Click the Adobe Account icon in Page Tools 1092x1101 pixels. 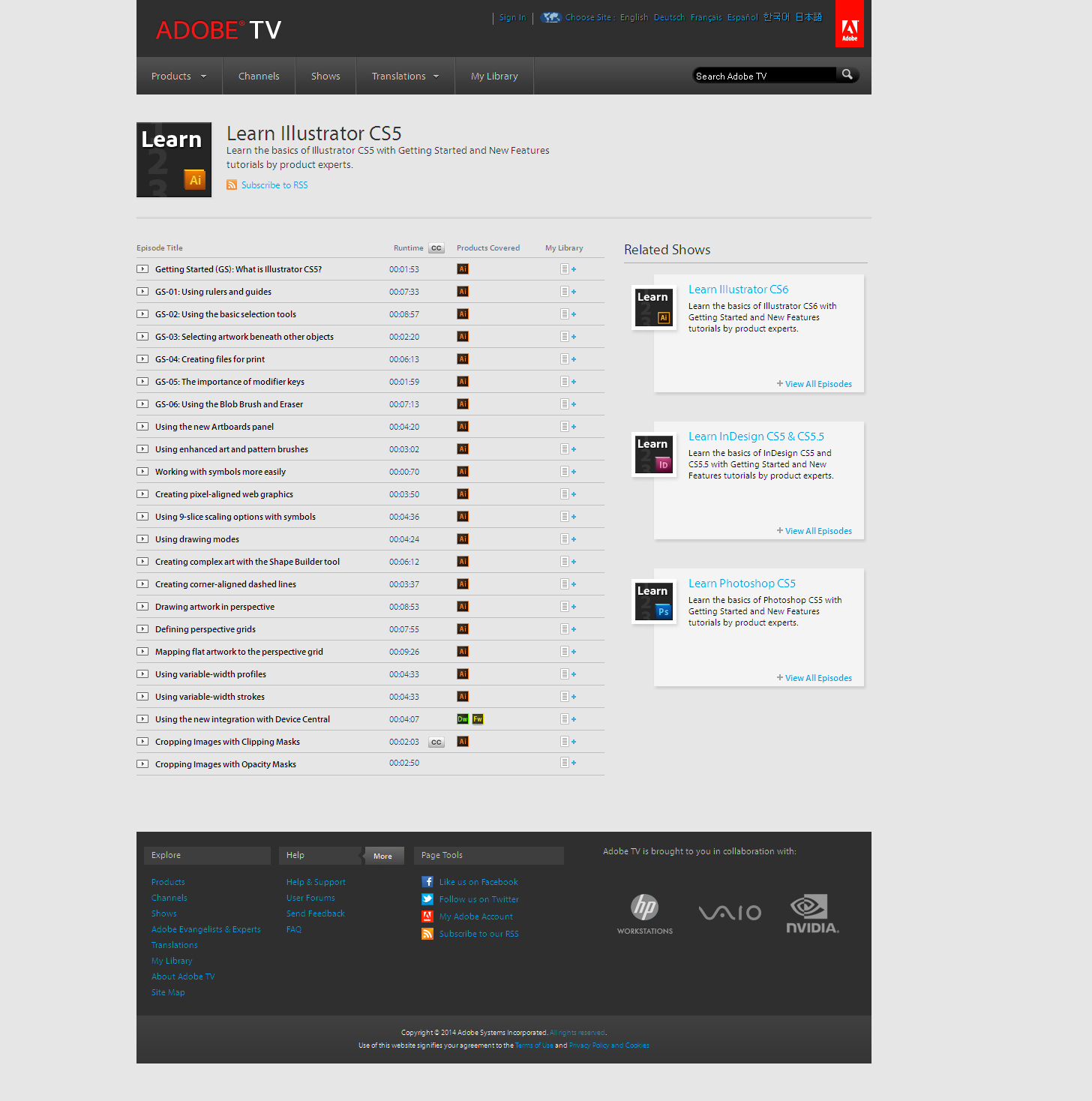pyautogui.click(x=427, y=916)
